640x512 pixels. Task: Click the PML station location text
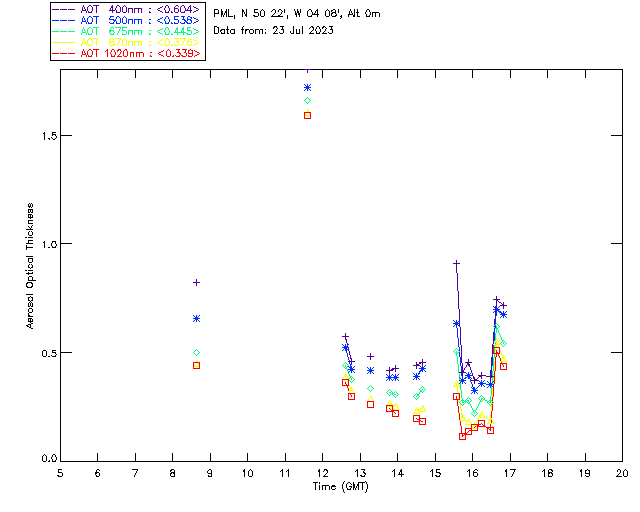pos(297,13)
